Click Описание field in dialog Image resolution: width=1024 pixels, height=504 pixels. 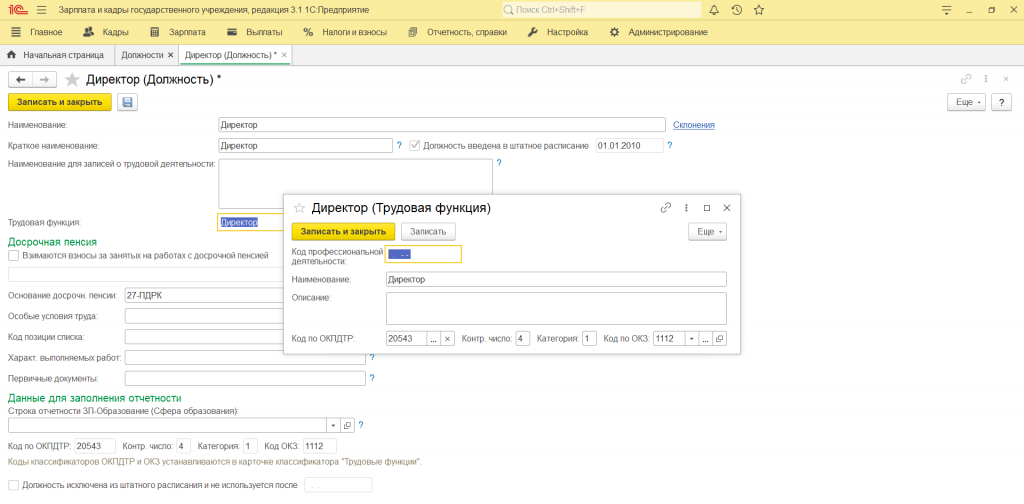point(556,308)
